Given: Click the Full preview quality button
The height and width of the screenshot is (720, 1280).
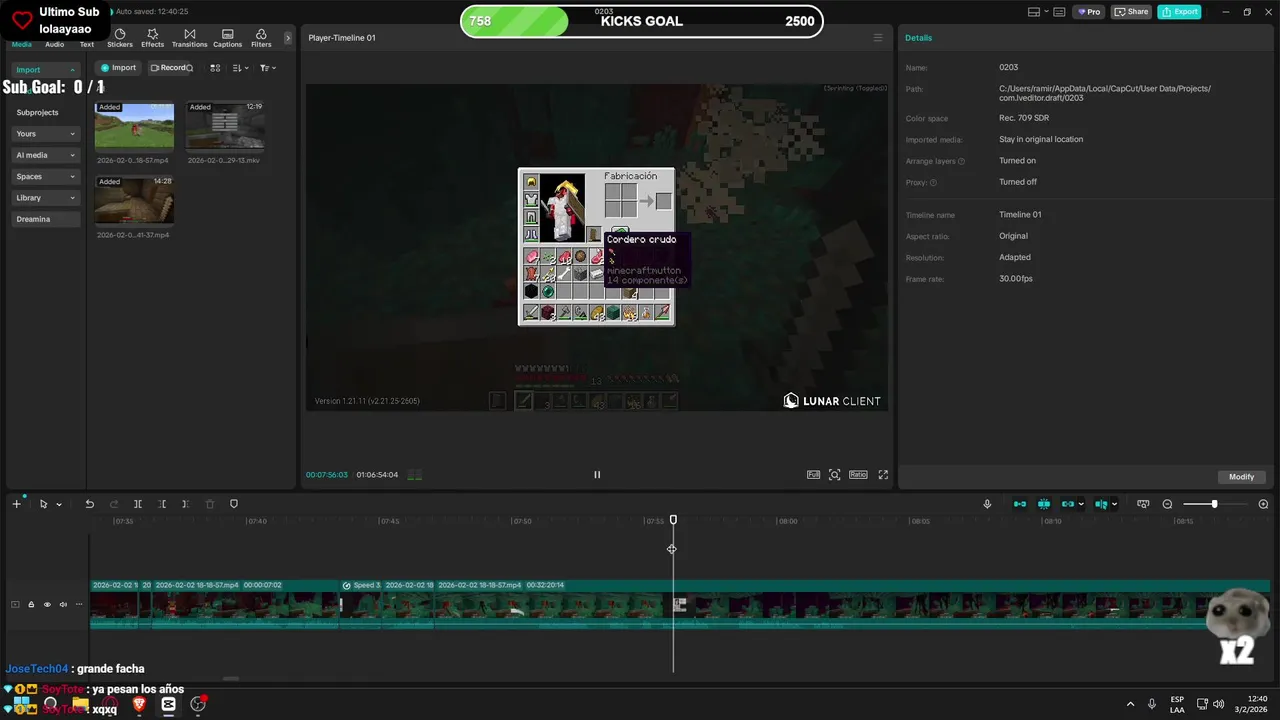Looking at the screenshot, I should pyautogui.click(x=813, y=475).
